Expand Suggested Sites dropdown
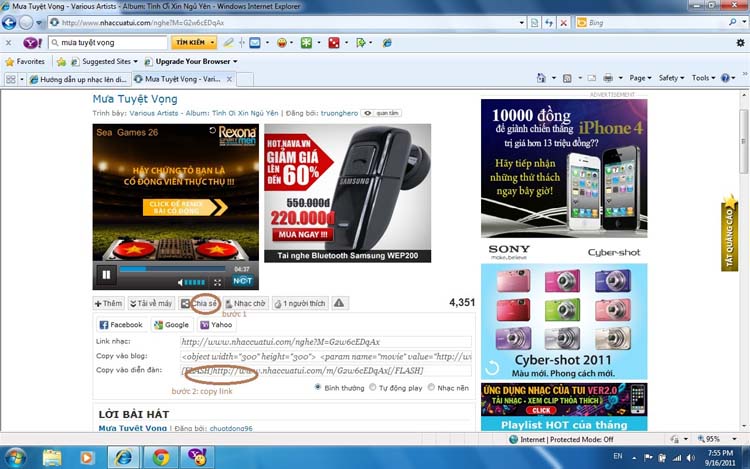 coord(135,62)
